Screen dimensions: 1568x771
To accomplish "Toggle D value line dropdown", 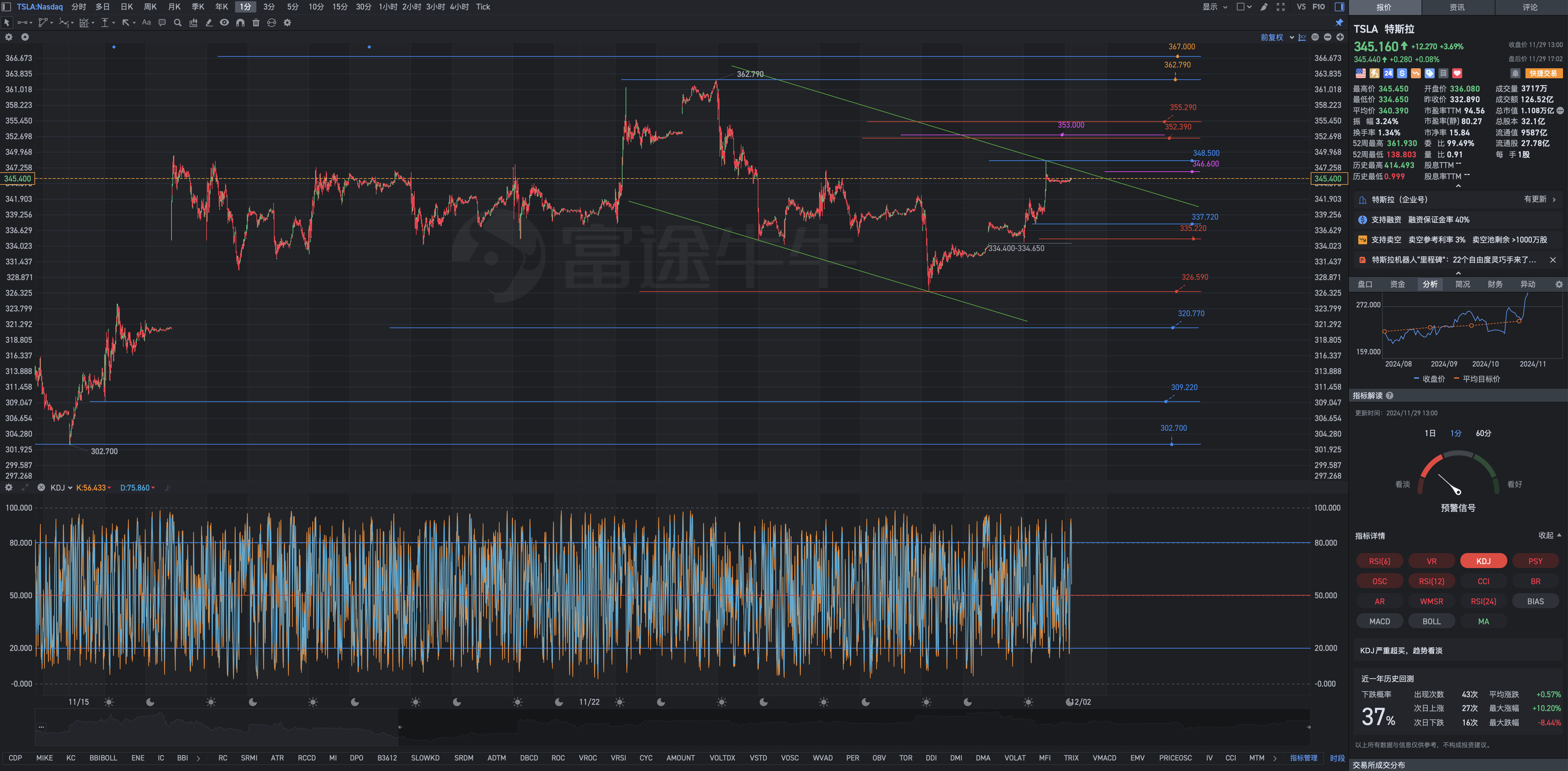I will click(153, 488).
